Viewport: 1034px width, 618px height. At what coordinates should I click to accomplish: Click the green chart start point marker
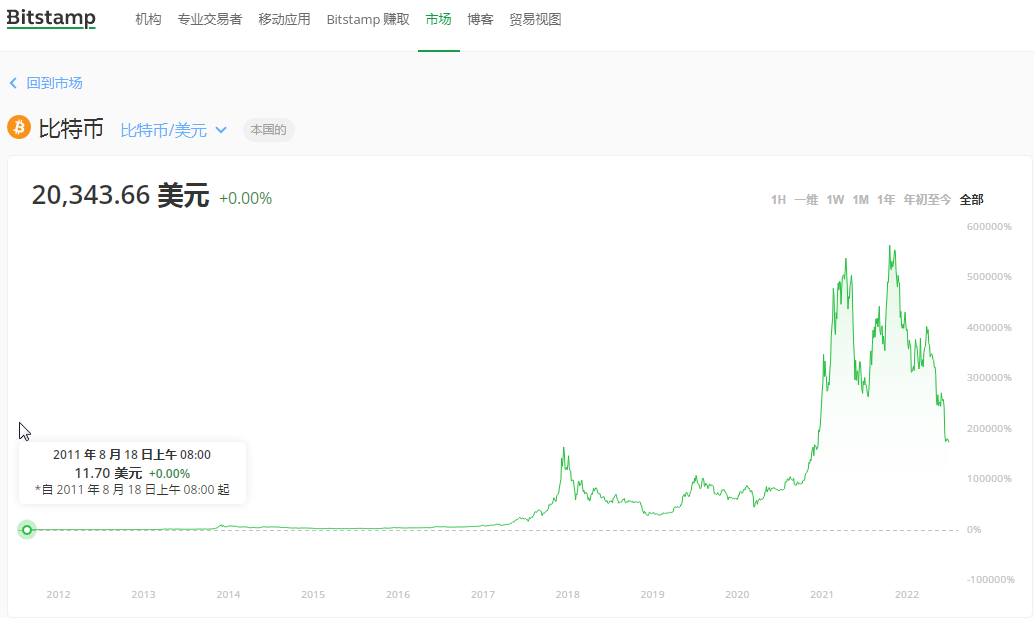point(27,529)
